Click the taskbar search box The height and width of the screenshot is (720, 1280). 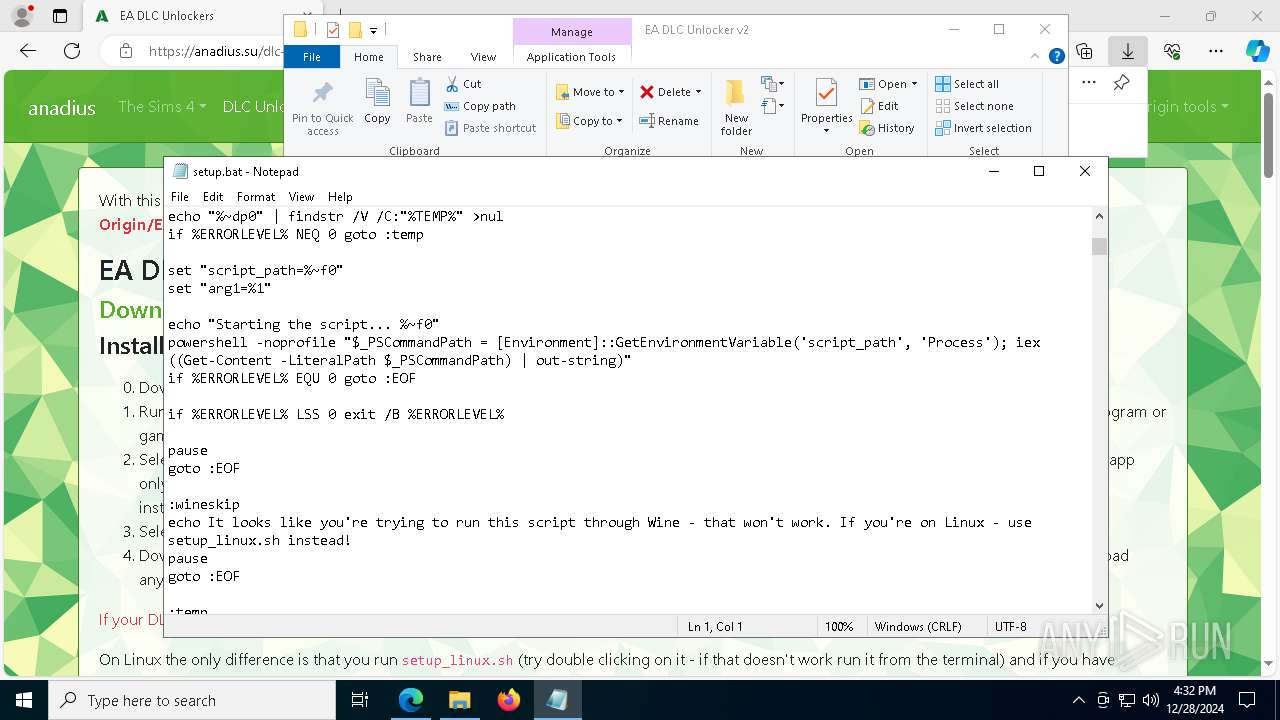click(192, 700)
